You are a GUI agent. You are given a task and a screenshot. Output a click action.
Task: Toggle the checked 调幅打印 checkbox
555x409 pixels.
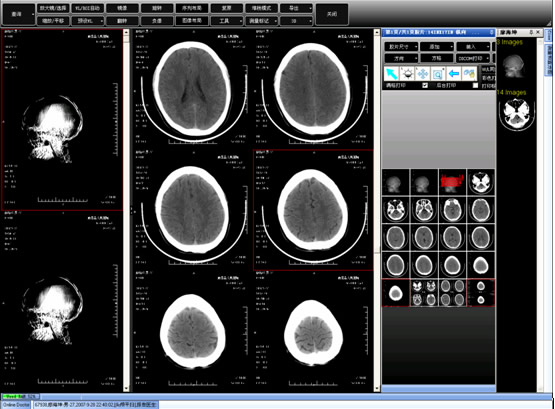pos(425,85)
